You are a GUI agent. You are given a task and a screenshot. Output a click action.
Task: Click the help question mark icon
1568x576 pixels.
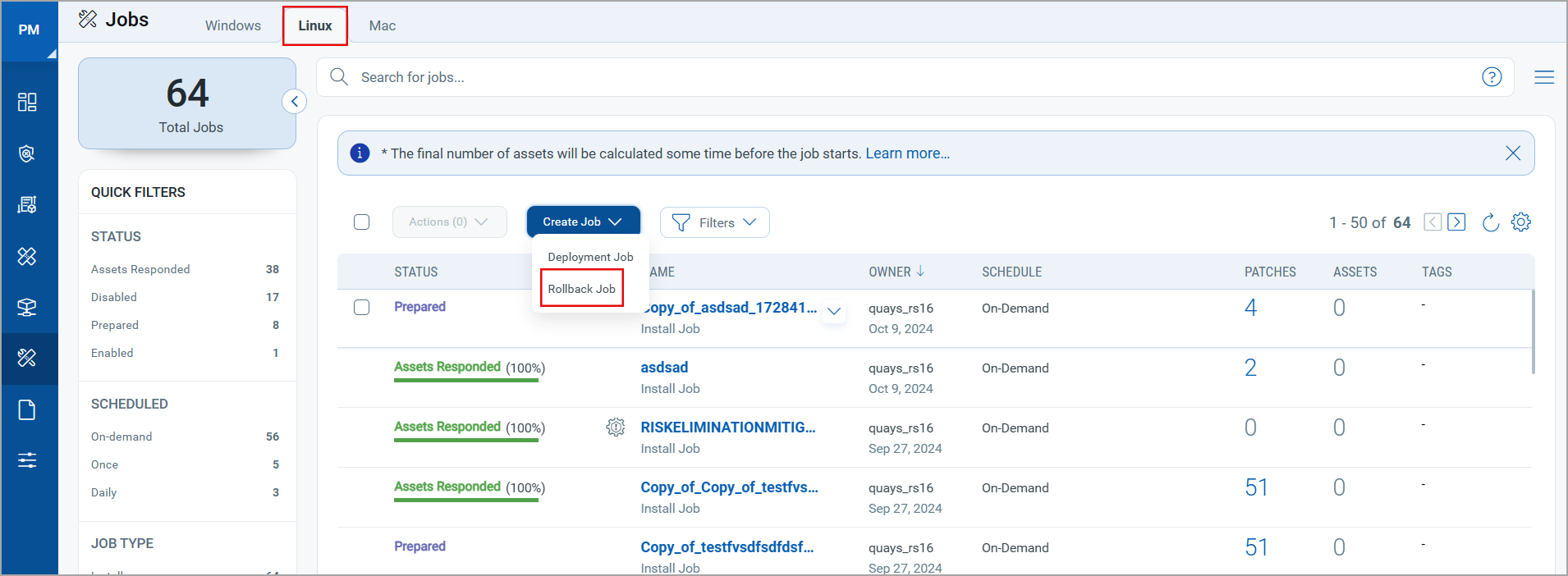[1492, 77]
